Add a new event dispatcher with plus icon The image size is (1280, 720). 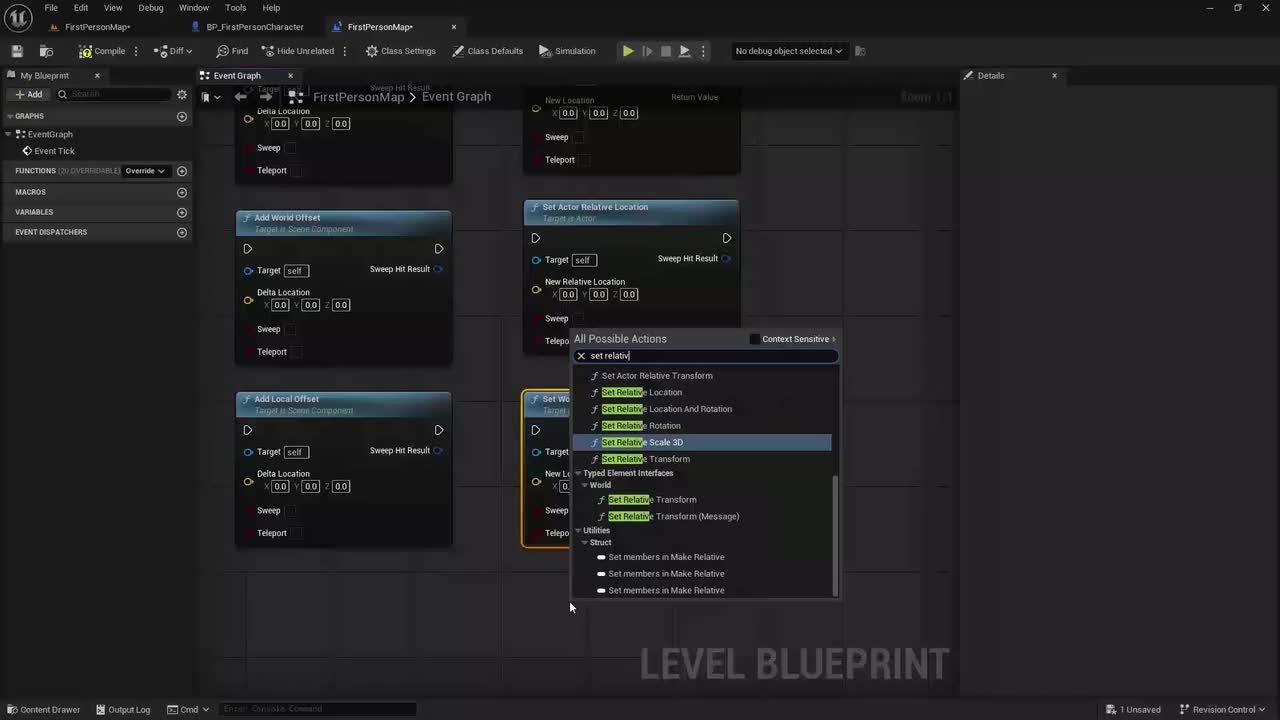[182, 233]
